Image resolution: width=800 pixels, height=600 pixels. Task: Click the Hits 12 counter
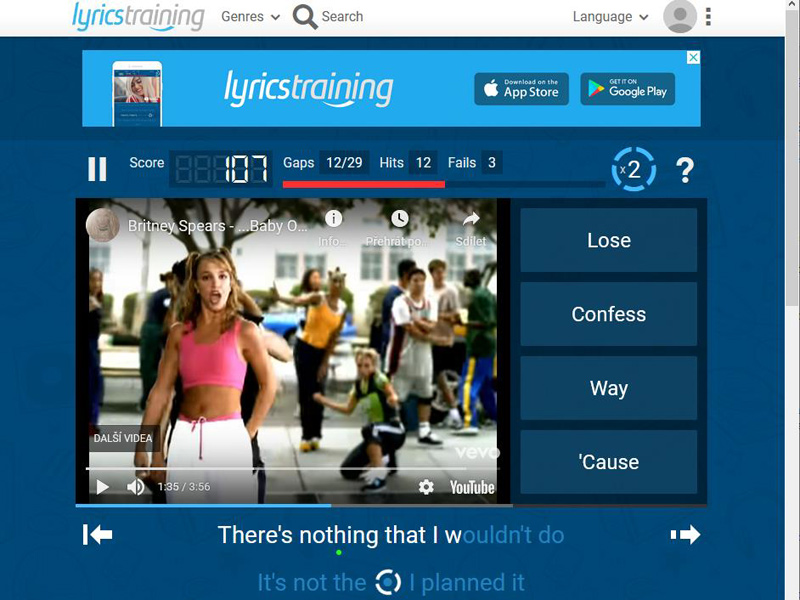(x=408, y=163)
